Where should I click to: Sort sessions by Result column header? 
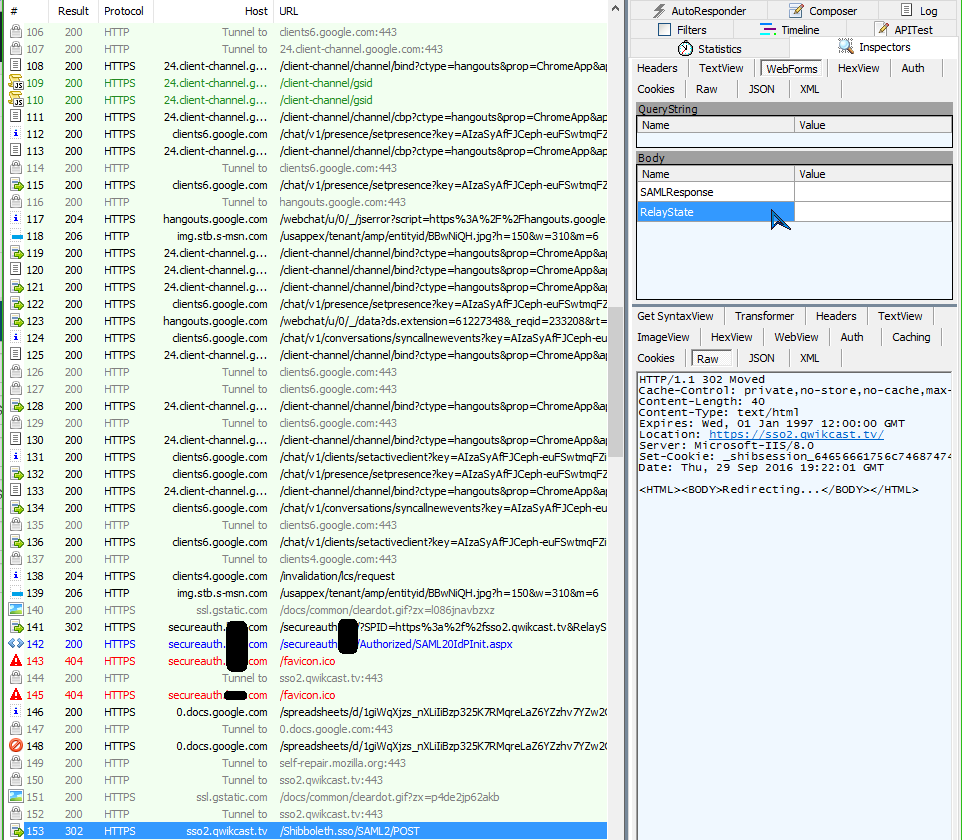coord(74,11)
